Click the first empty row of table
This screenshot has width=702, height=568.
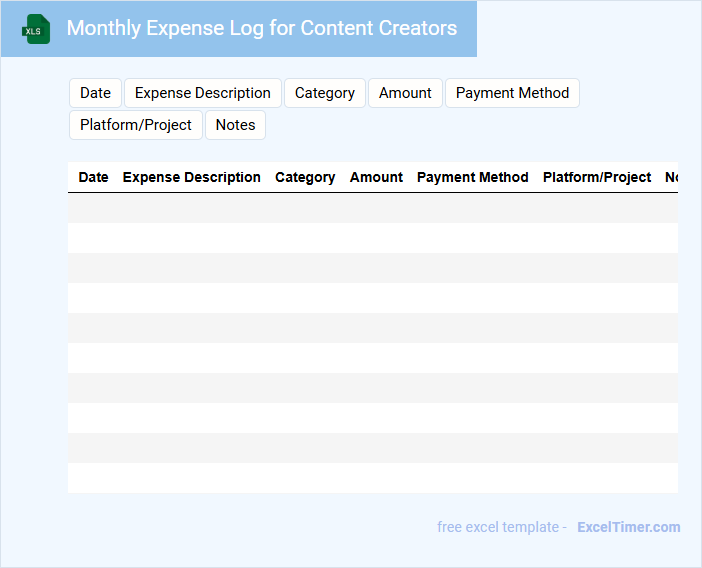tap(372, 208)
